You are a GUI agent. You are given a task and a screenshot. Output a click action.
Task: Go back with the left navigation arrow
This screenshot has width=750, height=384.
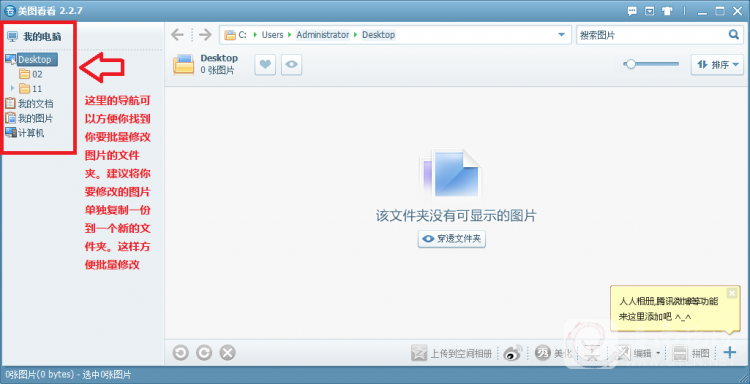pos(177,35)
